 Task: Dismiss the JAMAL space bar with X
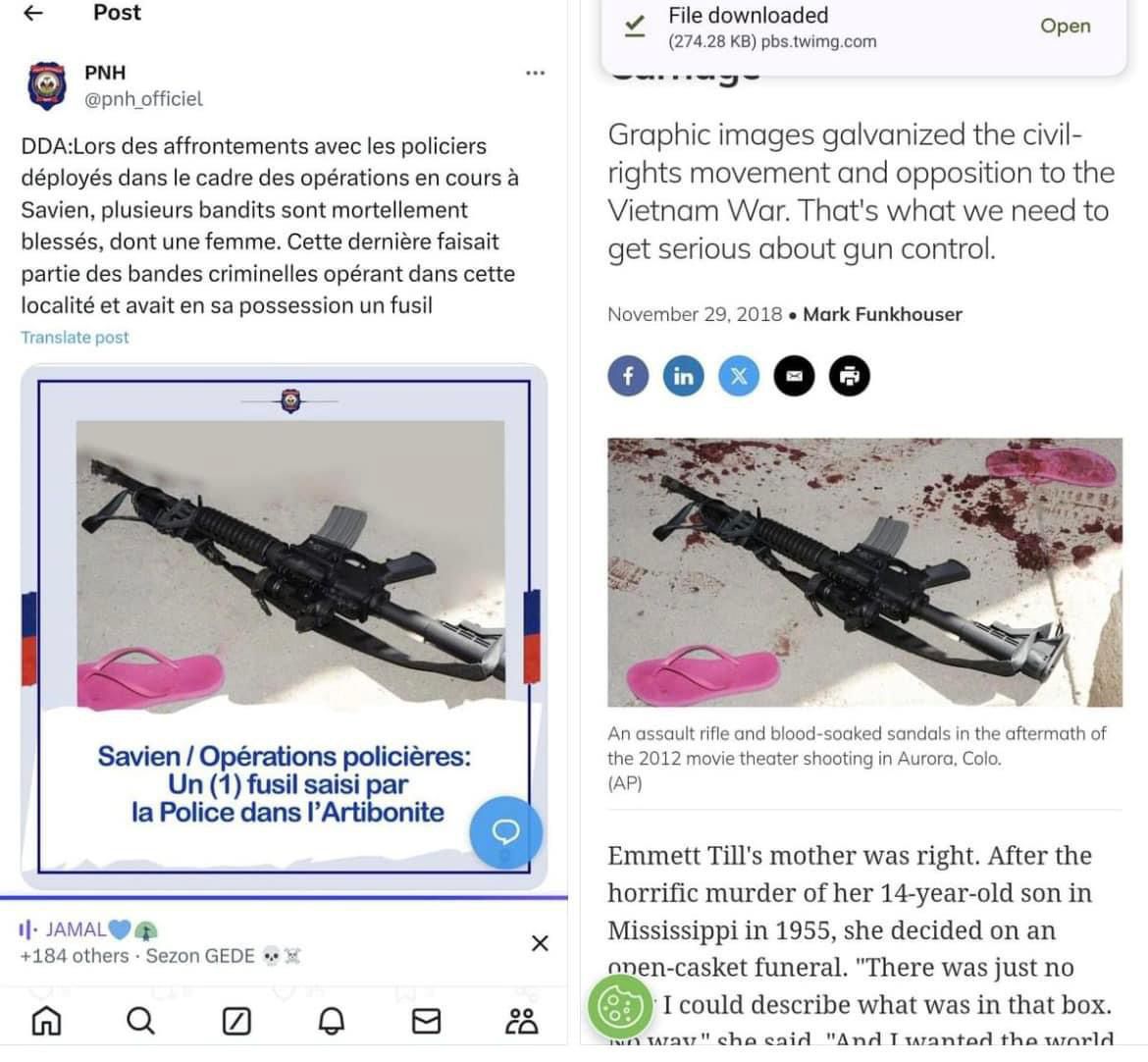click(x=540, y=943)
